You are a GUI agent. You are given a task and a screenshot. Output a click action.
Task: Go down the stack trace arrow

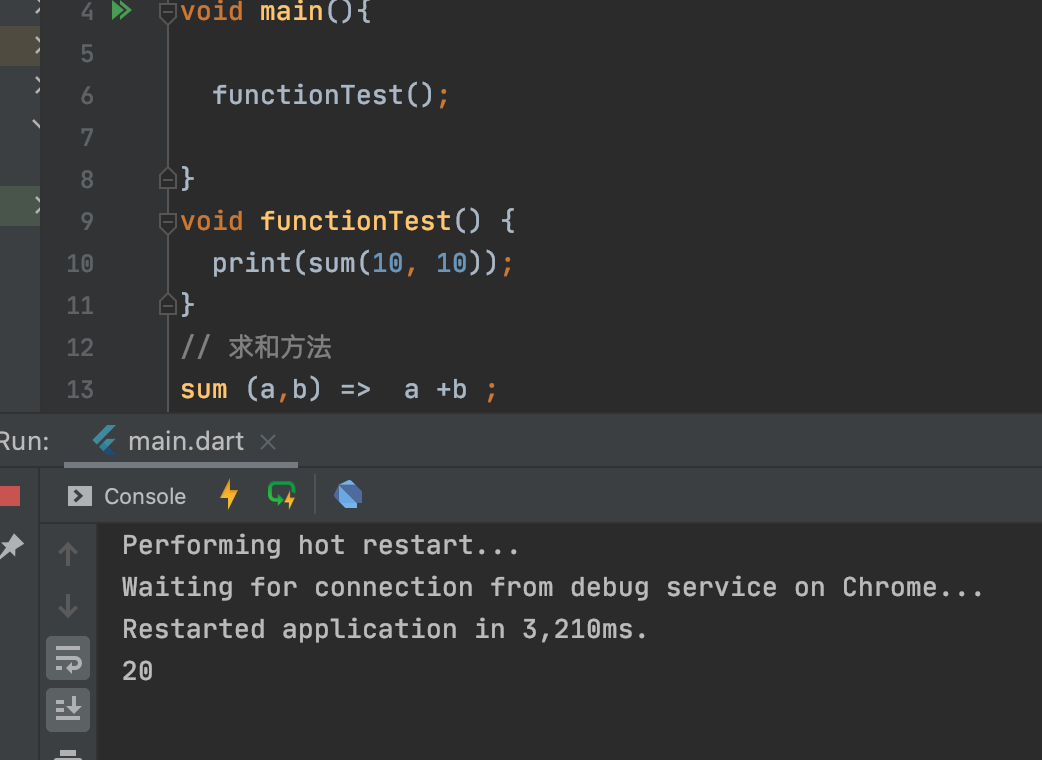tap(68, 605)
